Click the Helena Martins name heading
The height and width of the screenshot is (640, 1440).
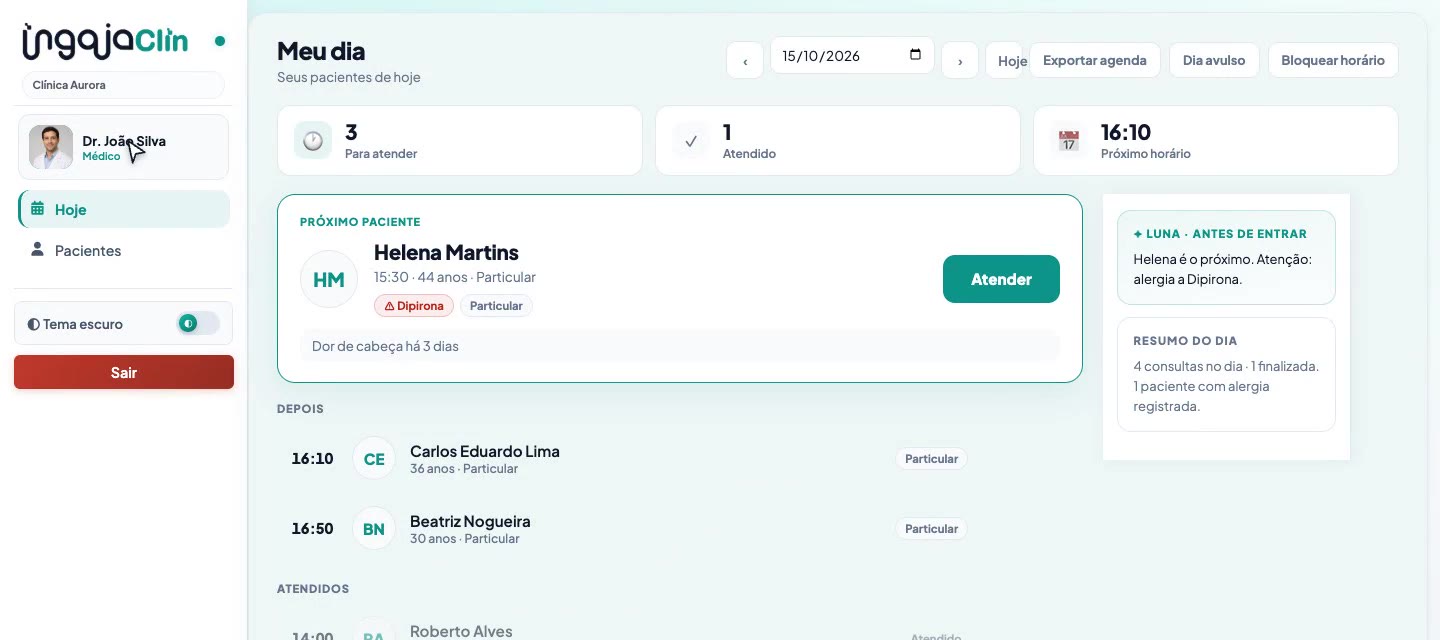click(446, 252)
